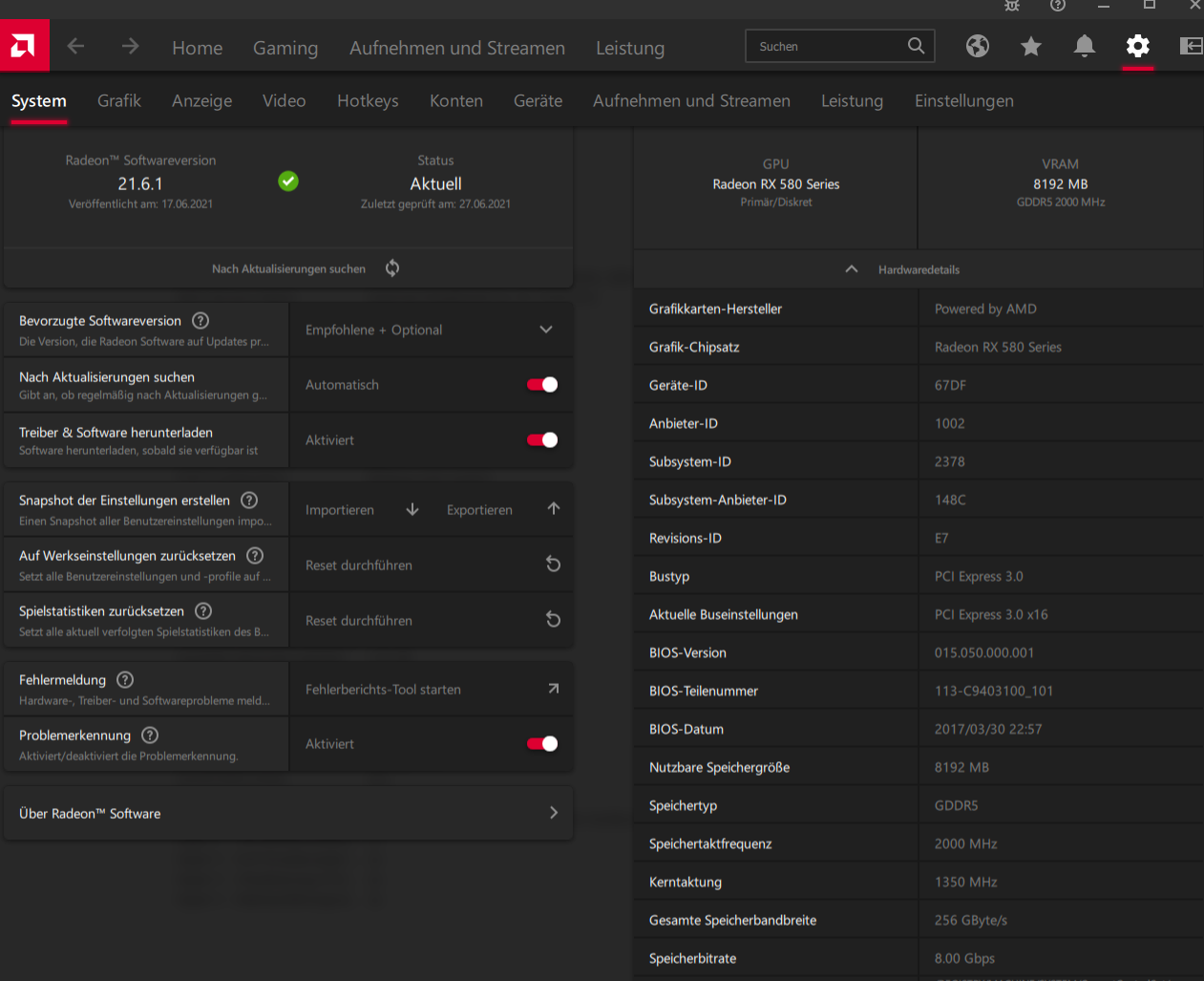Click the Exportieren up-arrow icon
The height and width of the screenshot is (981, 1204).
554,509
